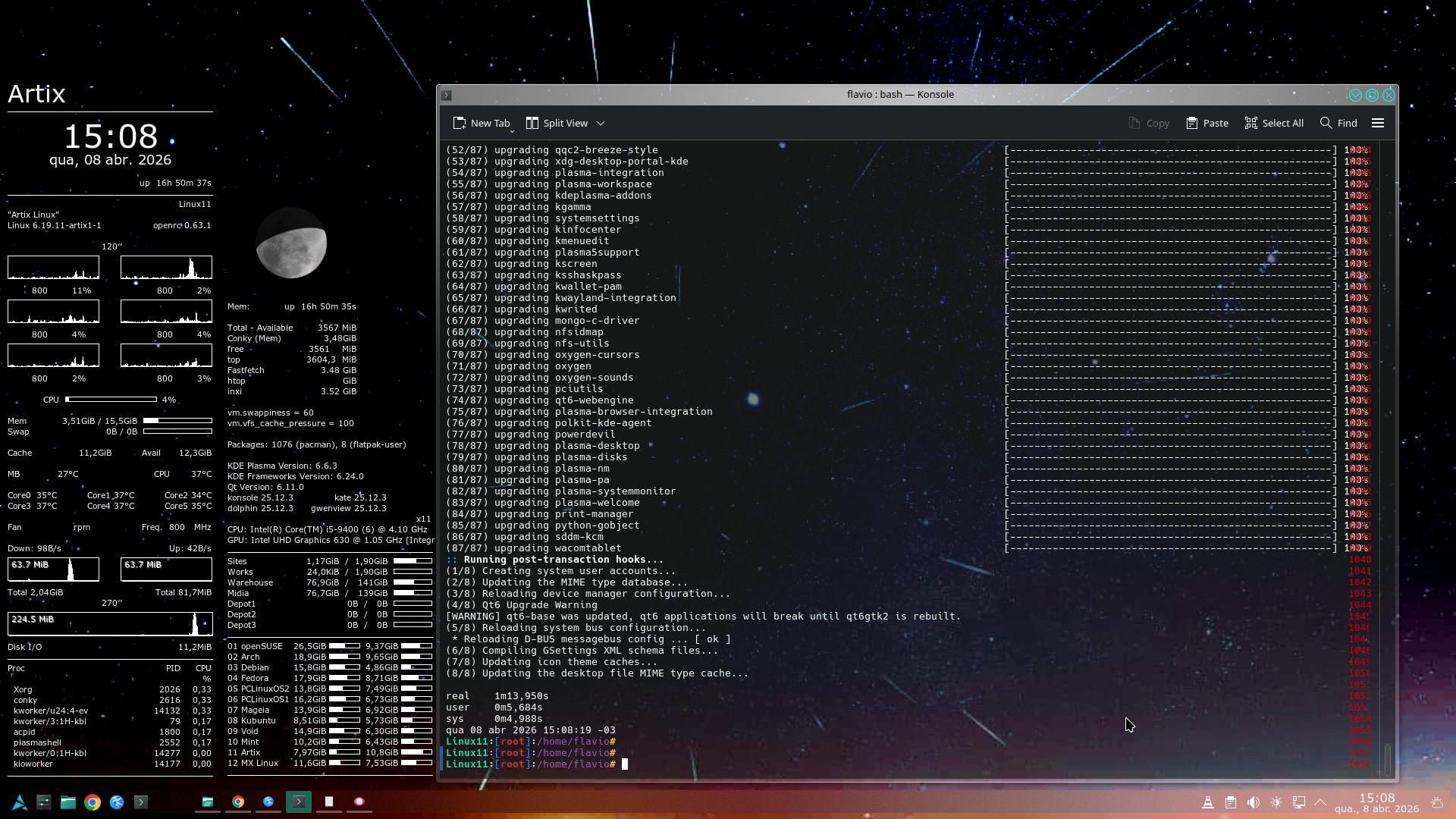Click the Split View button
1456x819 pixels.
click(557, 123)
